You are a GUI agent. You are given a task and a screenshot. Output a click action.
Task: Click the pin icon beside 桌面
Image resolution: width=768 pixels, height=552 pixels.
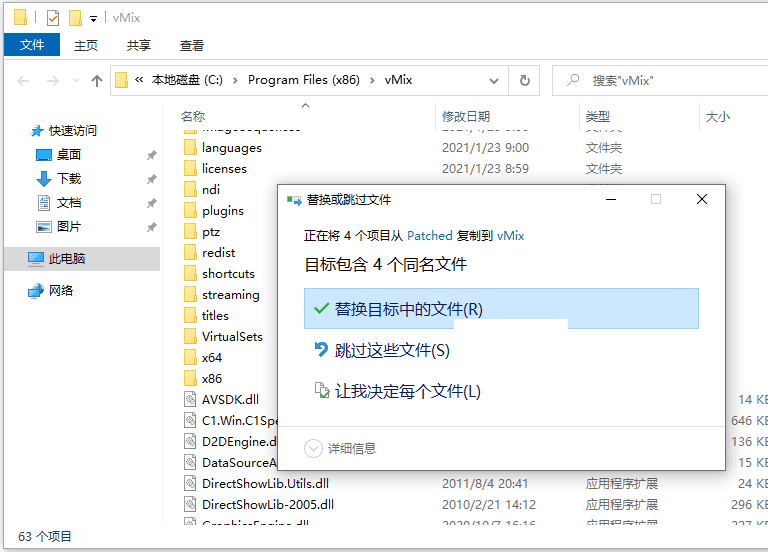[x=152, y=155]
